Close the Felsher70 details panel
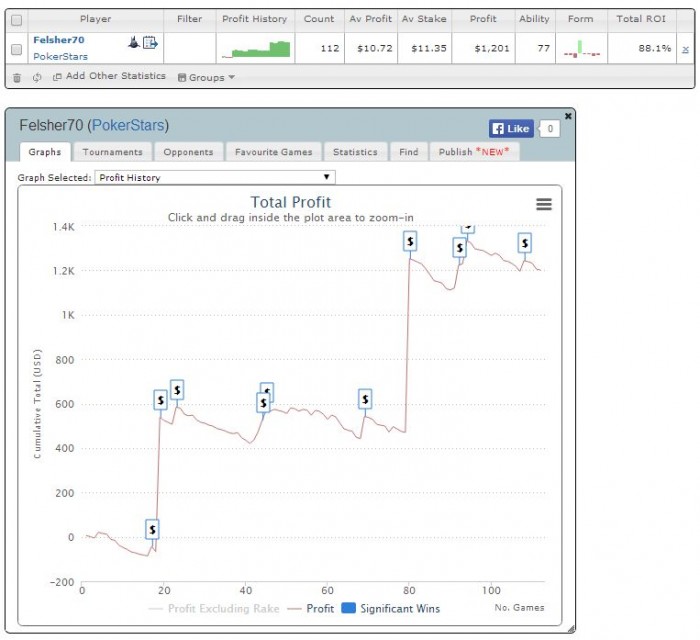The image size is (700, 640). coord(568,116)
